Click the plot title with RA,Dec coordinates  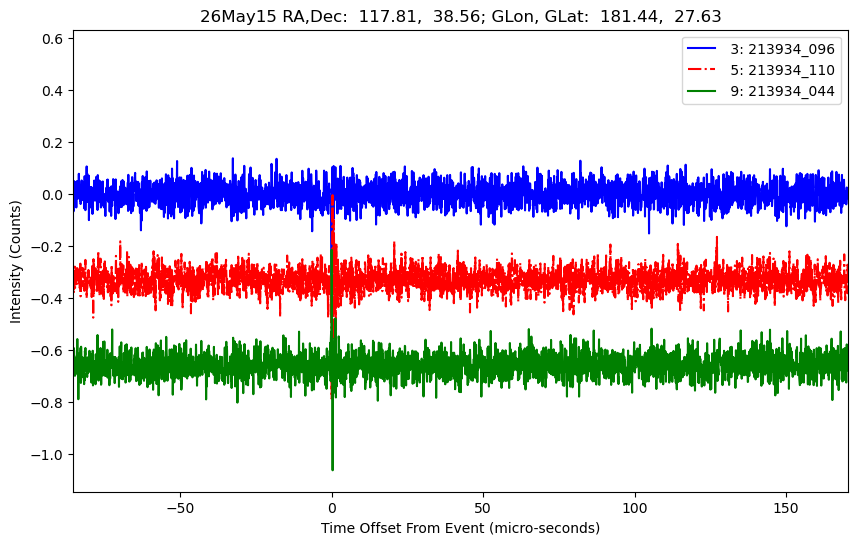pyautogui.click(x=460, y=16)
